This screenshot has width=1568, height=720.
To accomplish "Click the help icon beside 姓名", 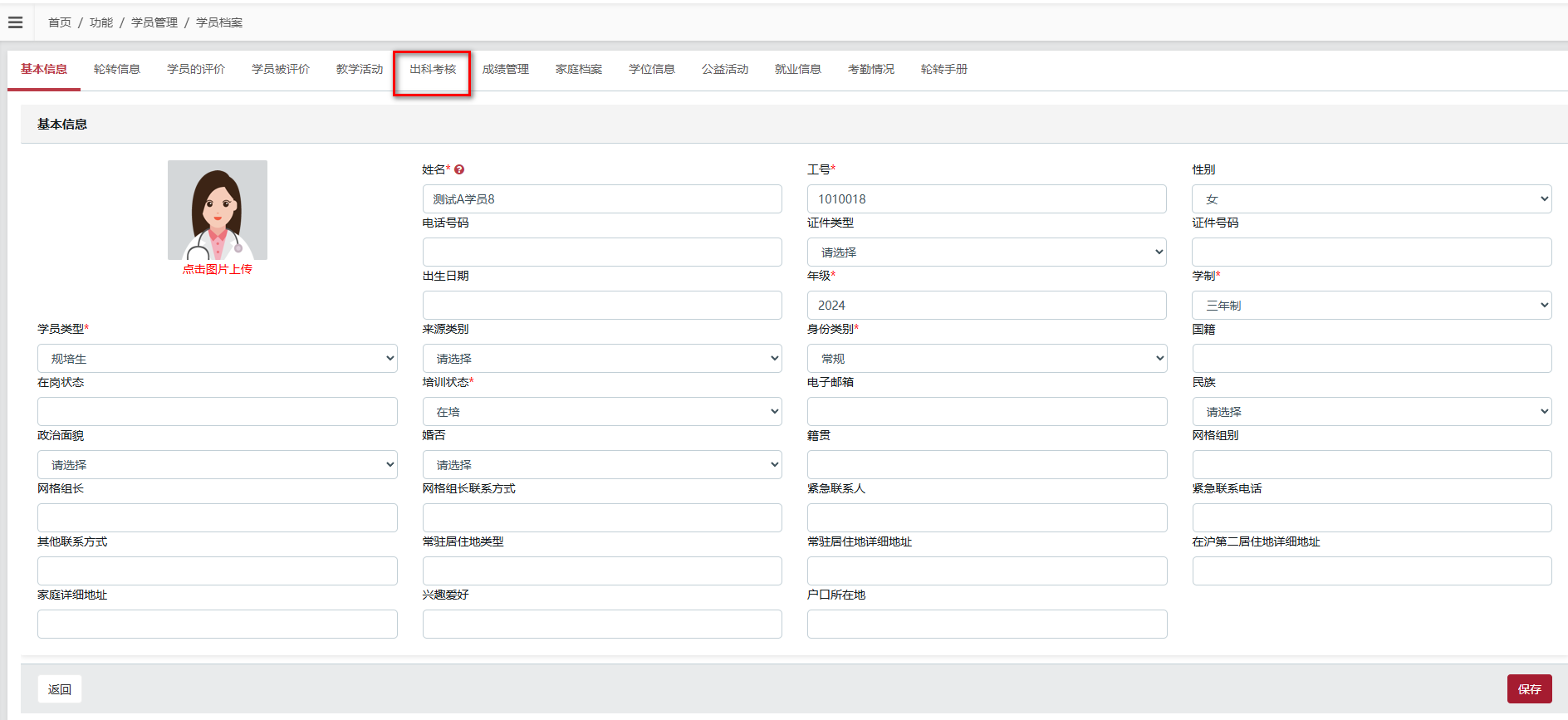I will pyautogui.click(x=459, y=169).
